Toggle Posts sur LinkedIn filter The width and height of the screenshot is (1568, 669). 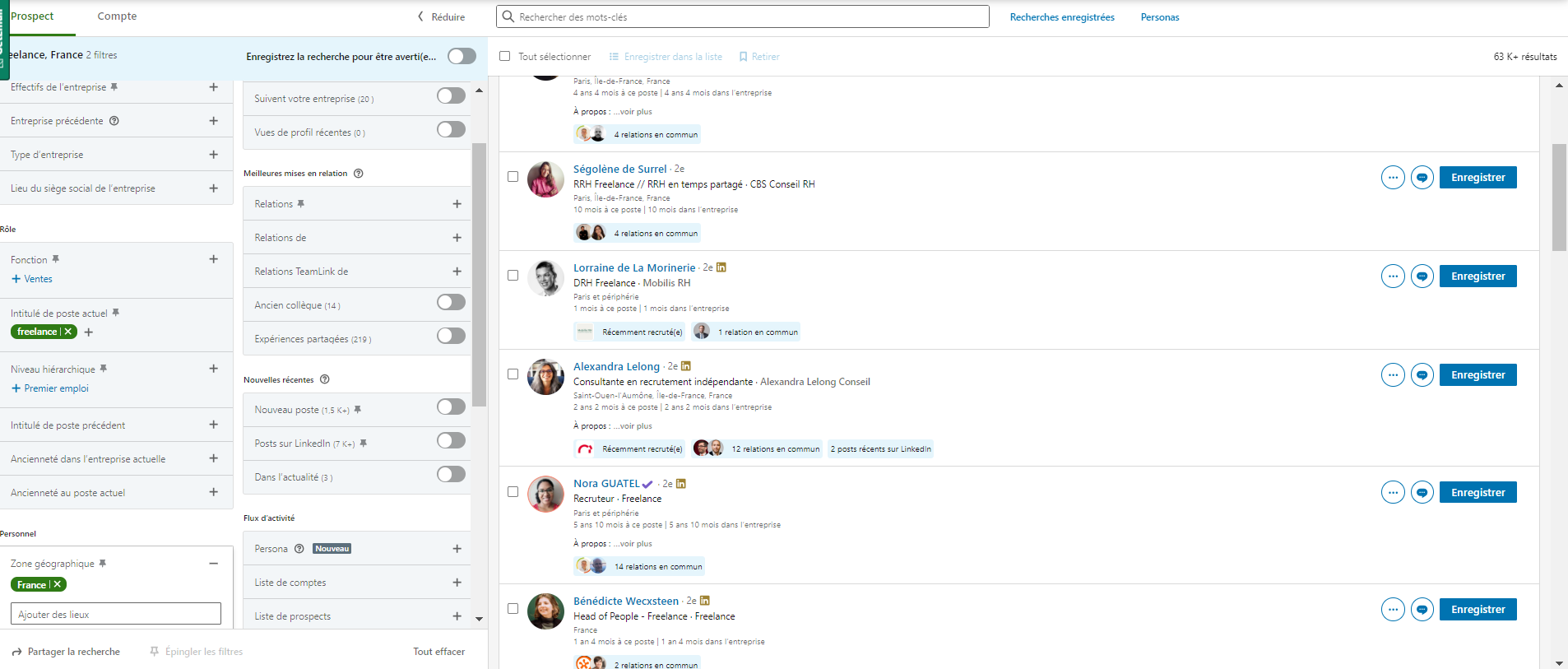point(451,440)
